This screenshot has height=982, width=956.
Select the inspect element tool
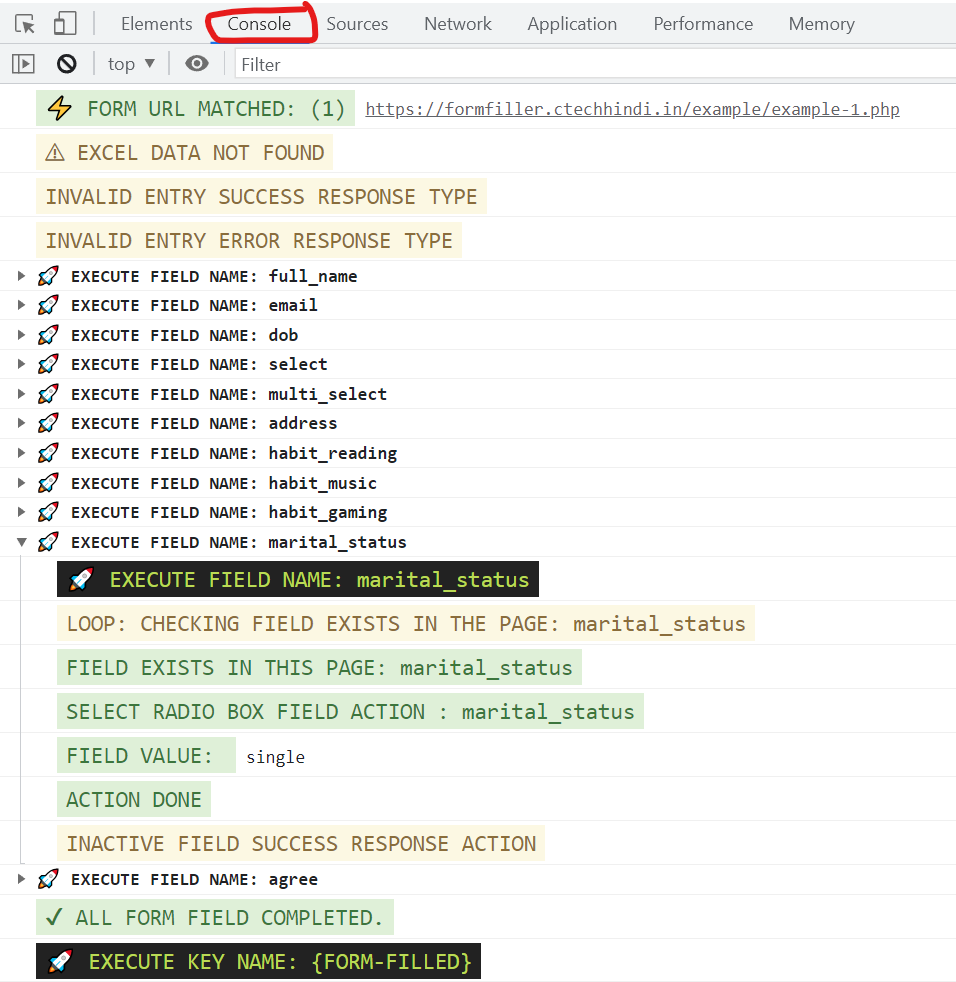pos(24,23)
